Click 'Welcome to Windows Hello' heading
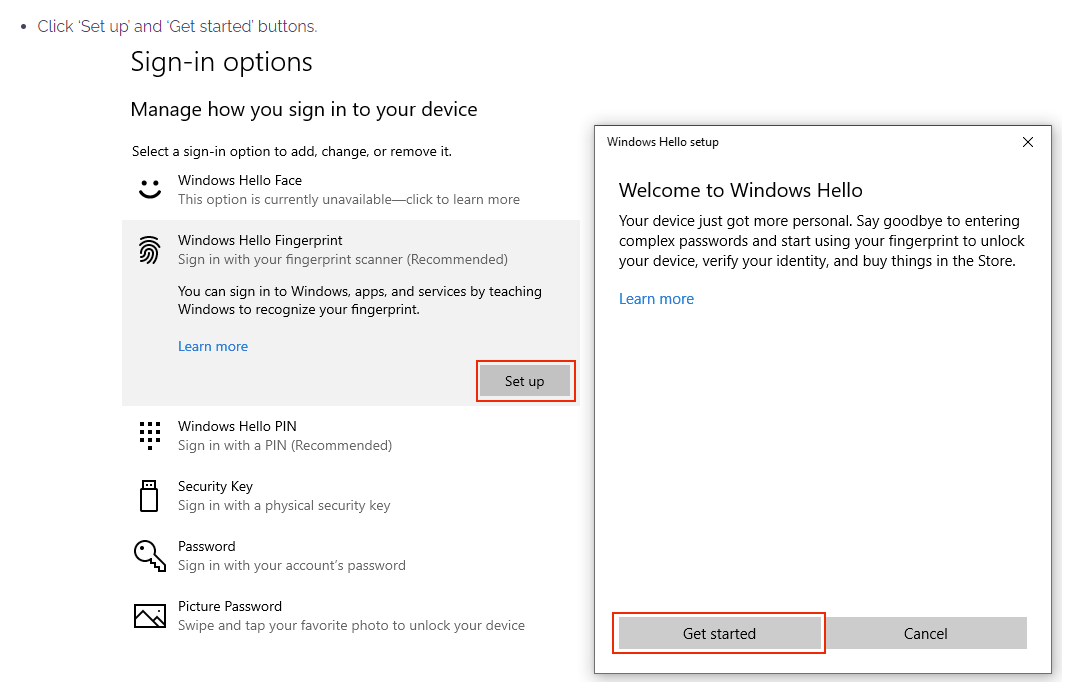Image resolution: width=1068 pixels, height=685 pixels. click(x=740, y=190)
